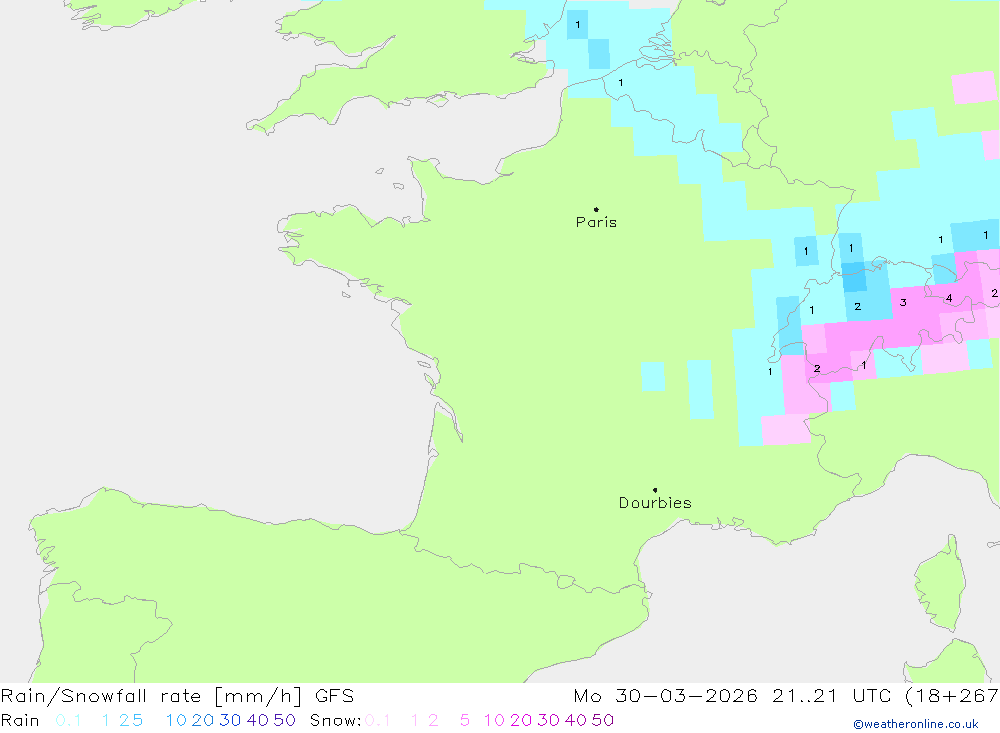Click the snow legend 30 value
Viewport: 1000px width, 733px height.
click(x=548, y=720)
